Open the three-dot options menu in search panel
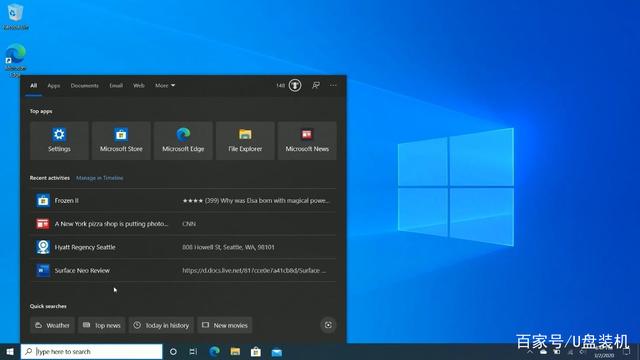 pos(333,85)
